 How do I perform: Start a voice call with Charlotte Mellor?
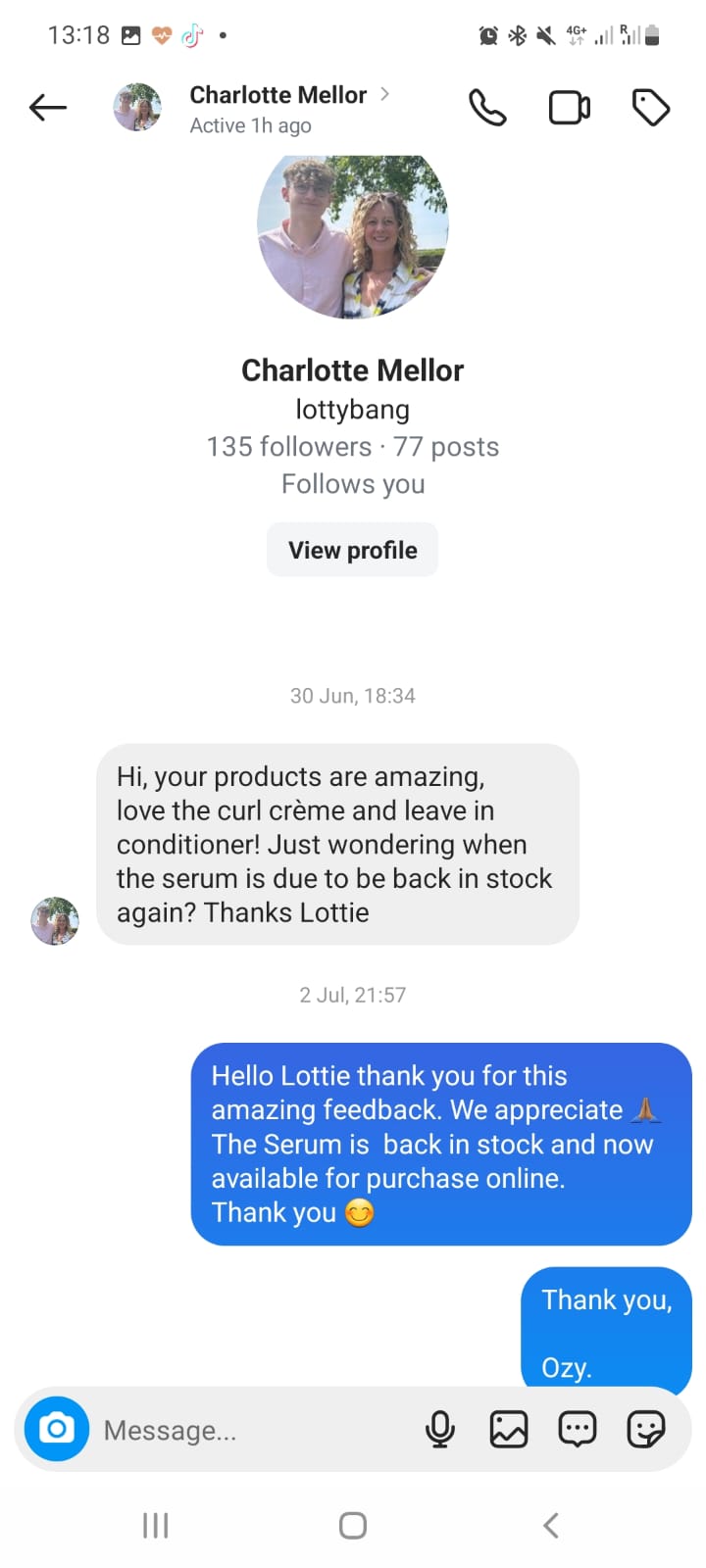point(487,108)
